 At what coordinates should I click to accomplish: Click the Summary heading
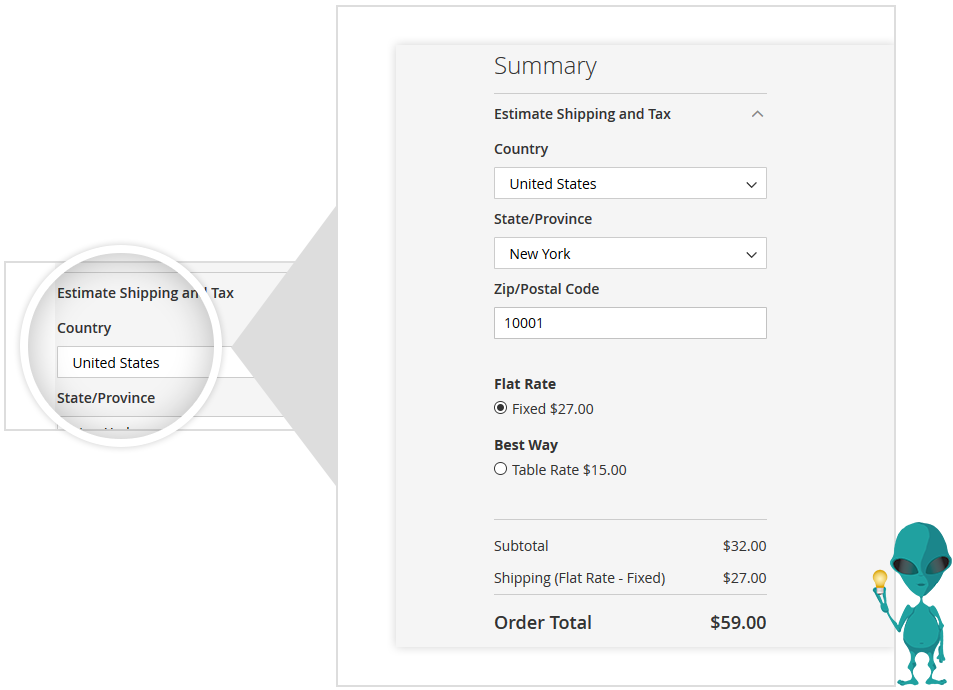545,66
